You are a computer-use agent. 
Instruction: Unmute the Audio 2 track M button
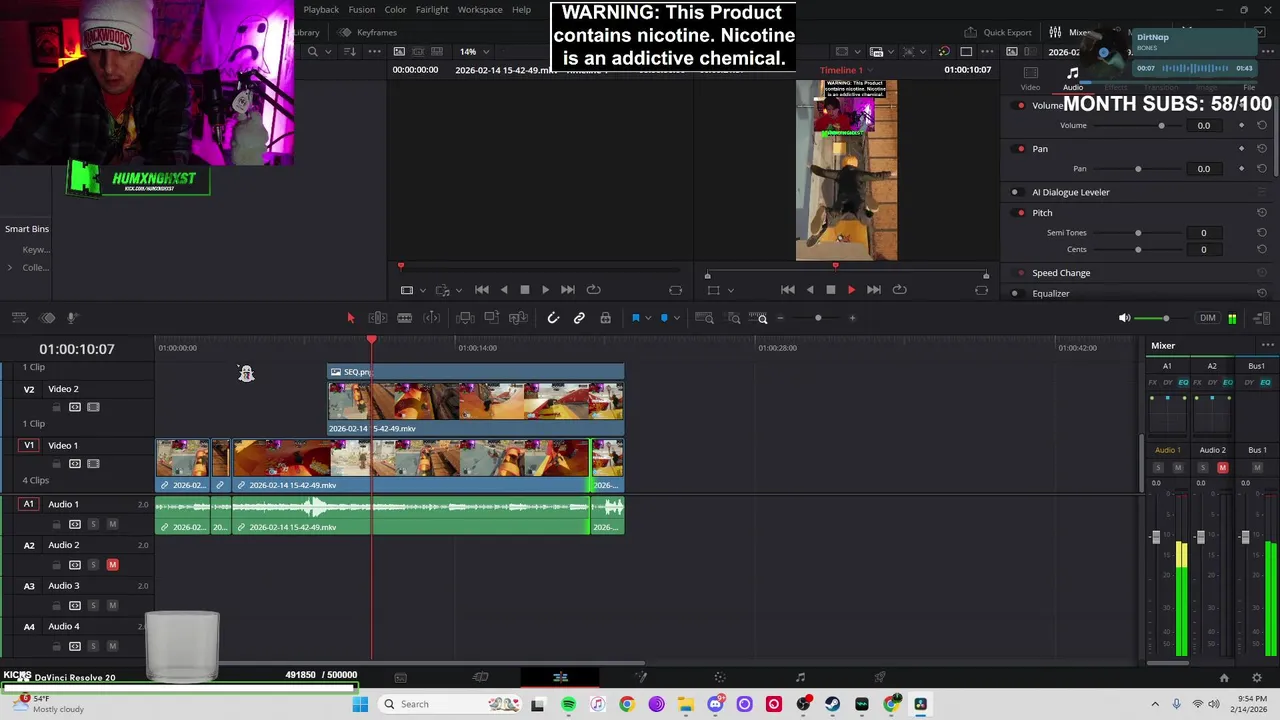(x=112, y=565)
